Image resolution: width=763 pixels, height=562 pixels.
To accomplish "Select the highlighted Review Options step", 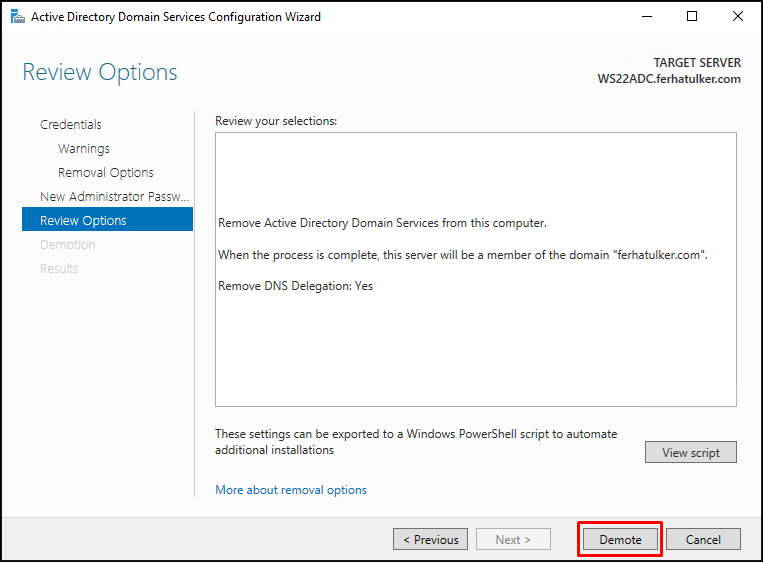I will (108, 220).
